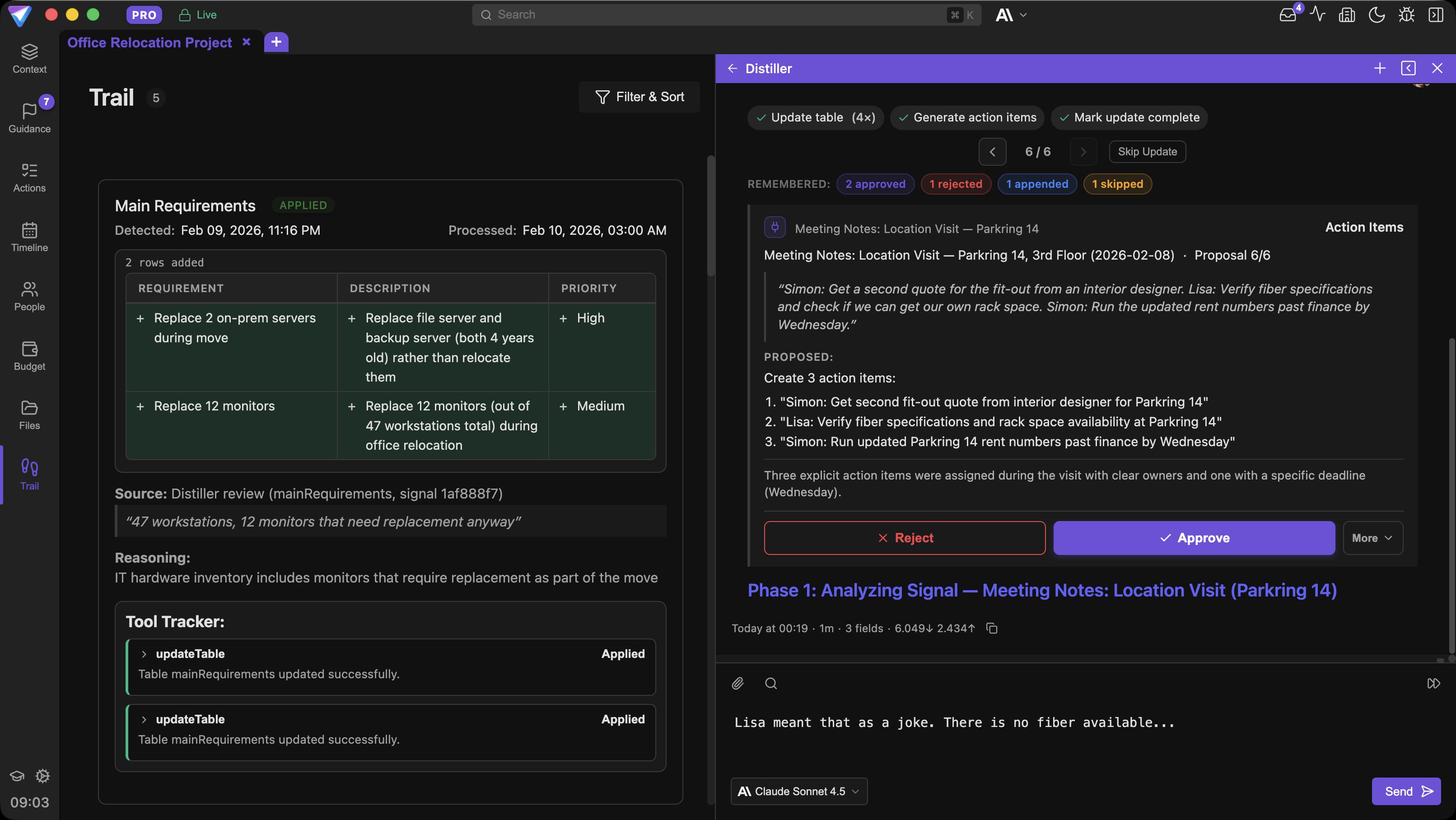Open the Budget panel

29,355
